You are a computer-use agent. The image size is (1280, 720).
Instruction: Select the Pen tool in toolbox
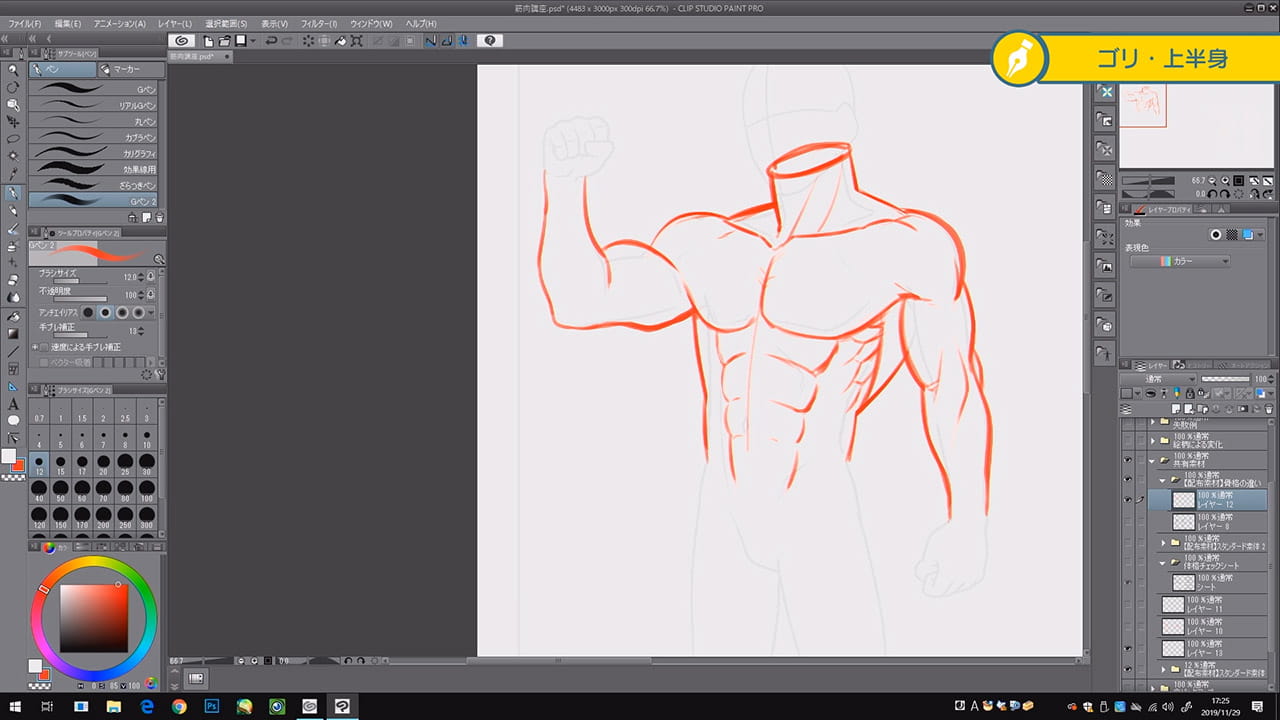click(x=13, y=193)
